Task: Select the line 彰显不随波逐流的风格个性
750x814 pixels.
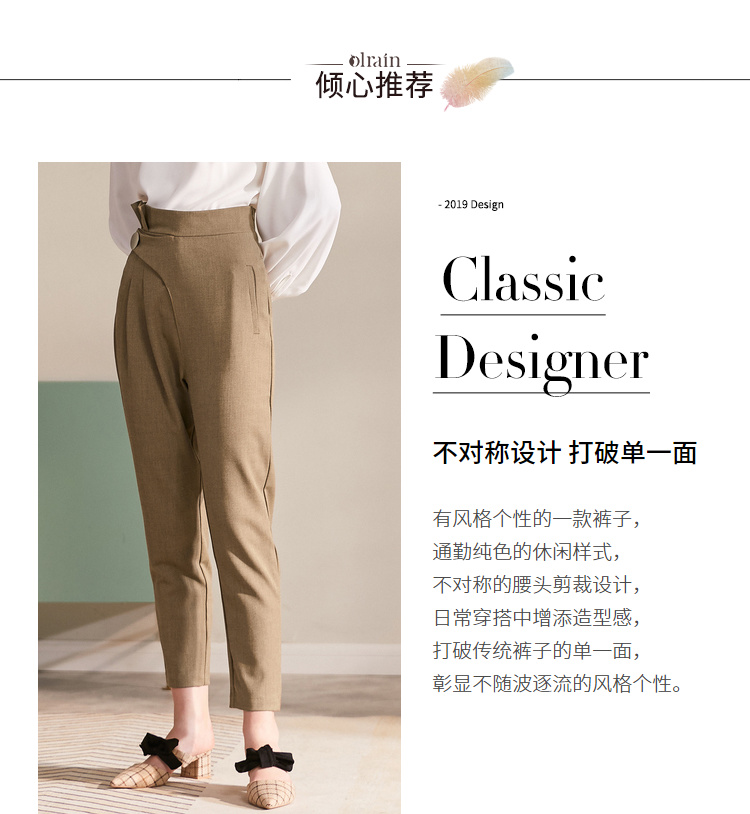Action: pos(557,684)
